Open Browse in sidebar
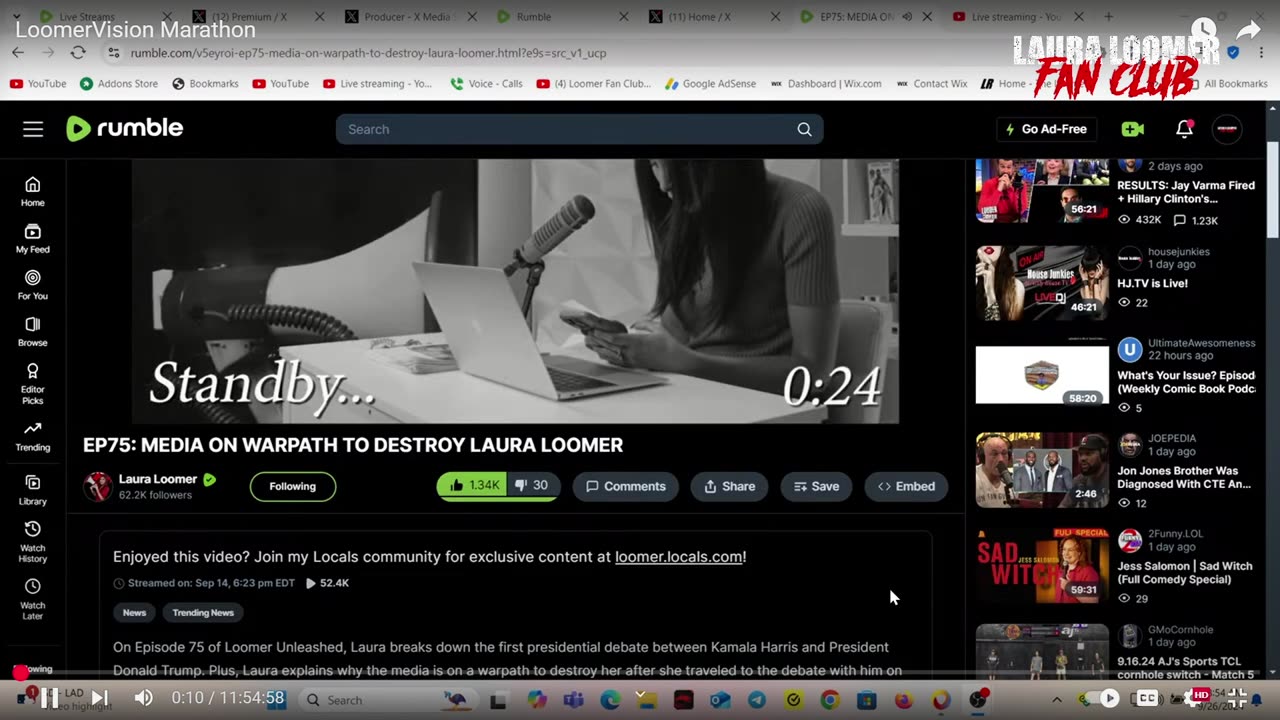The width and height of the screenshot is (1280, 720). click(x=33, y=331)
